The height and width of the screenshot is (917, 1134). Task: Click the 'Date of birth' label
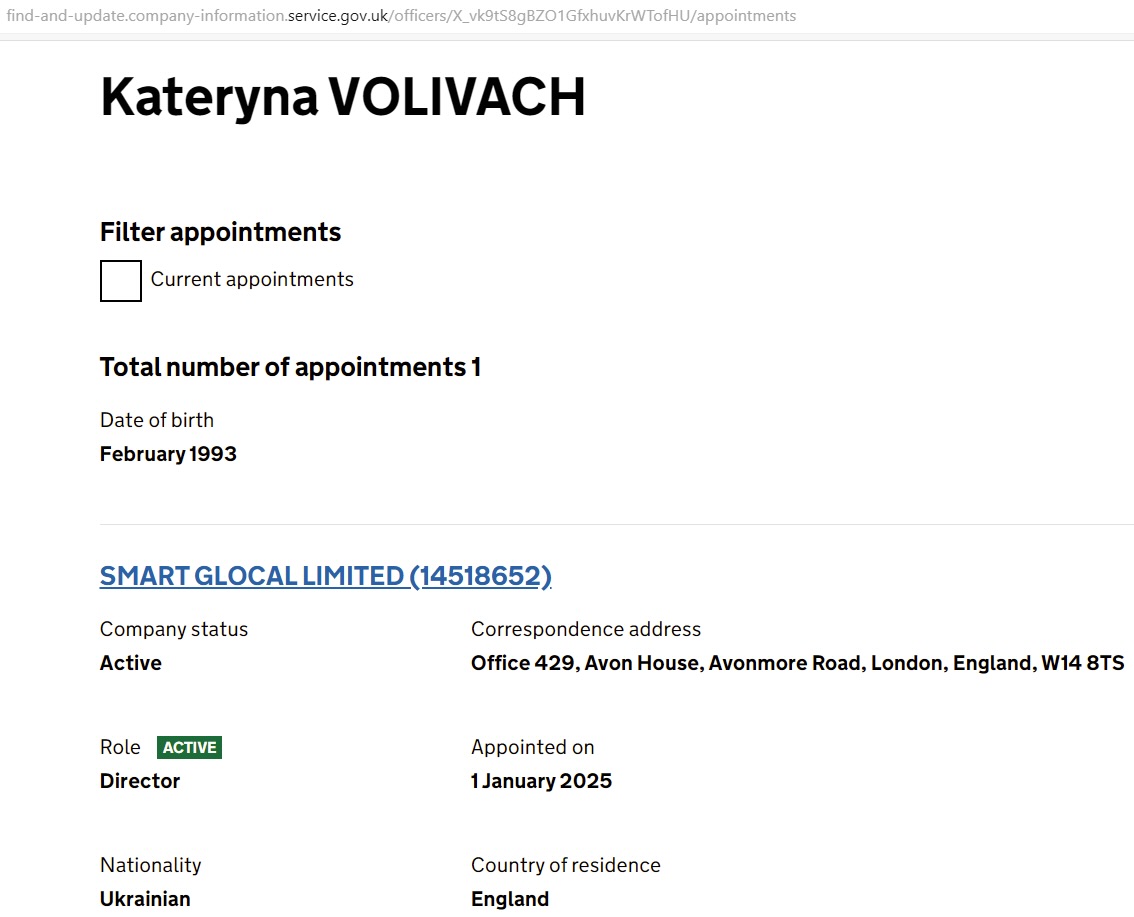tap(157, 420)
